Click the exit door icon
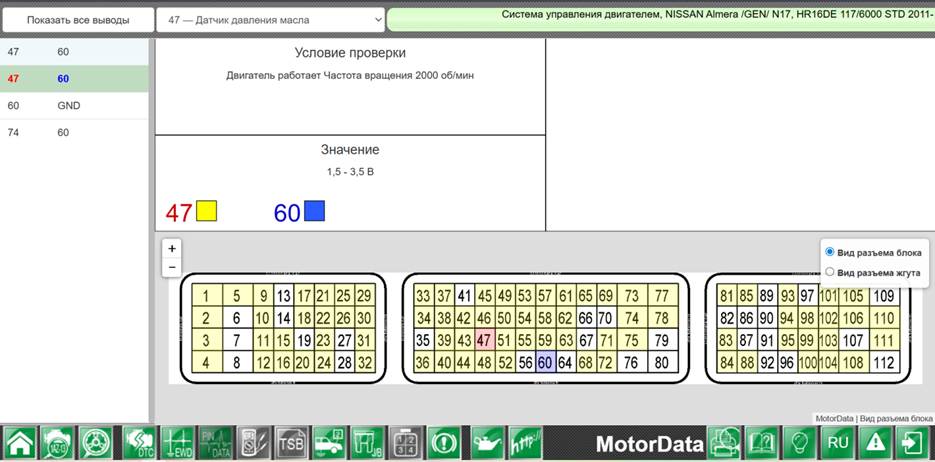Screen dimensions: 935x462 coord(913,443)
